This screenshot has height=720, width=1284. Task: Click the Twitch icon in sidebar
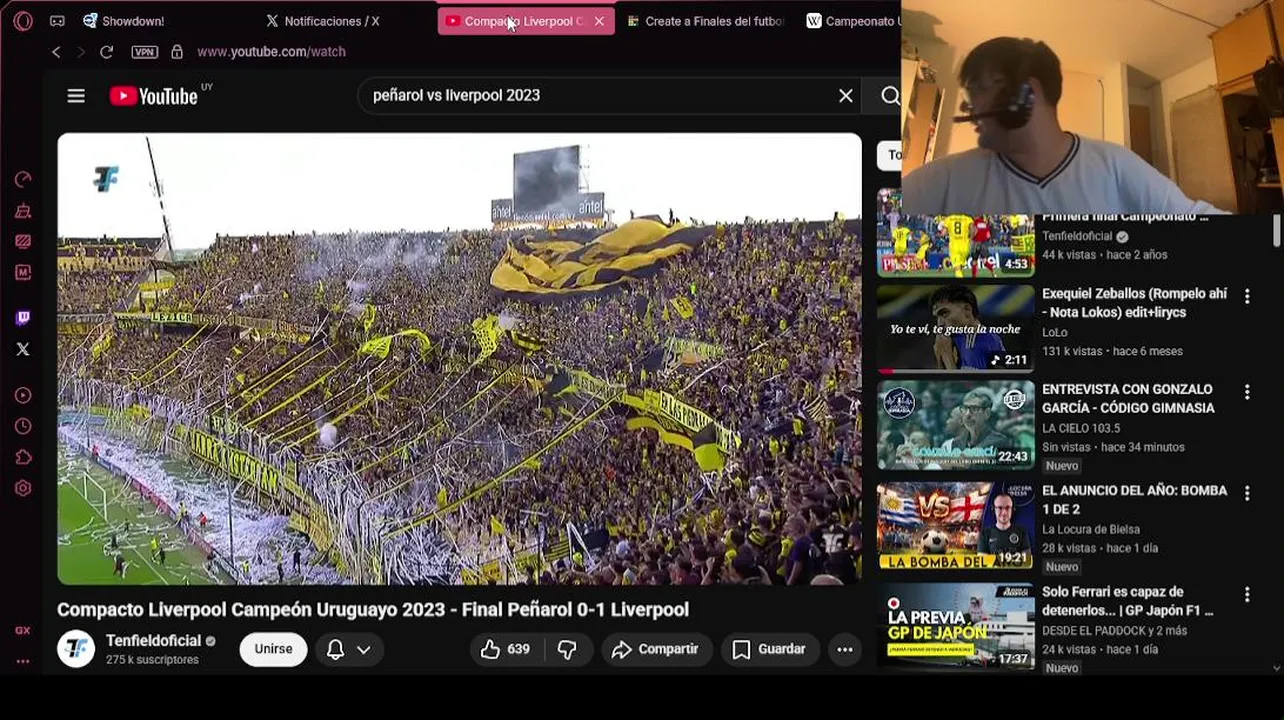[x=23, y=318]
